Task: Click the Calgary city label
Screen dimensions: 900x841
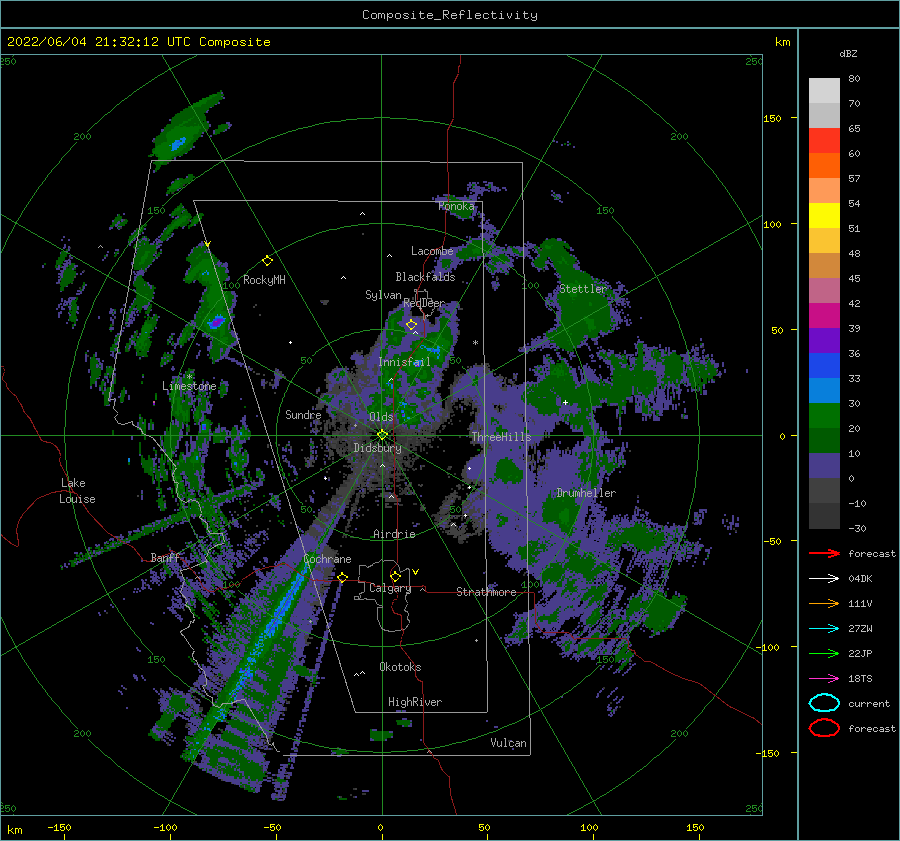Action: coord(390,588)
